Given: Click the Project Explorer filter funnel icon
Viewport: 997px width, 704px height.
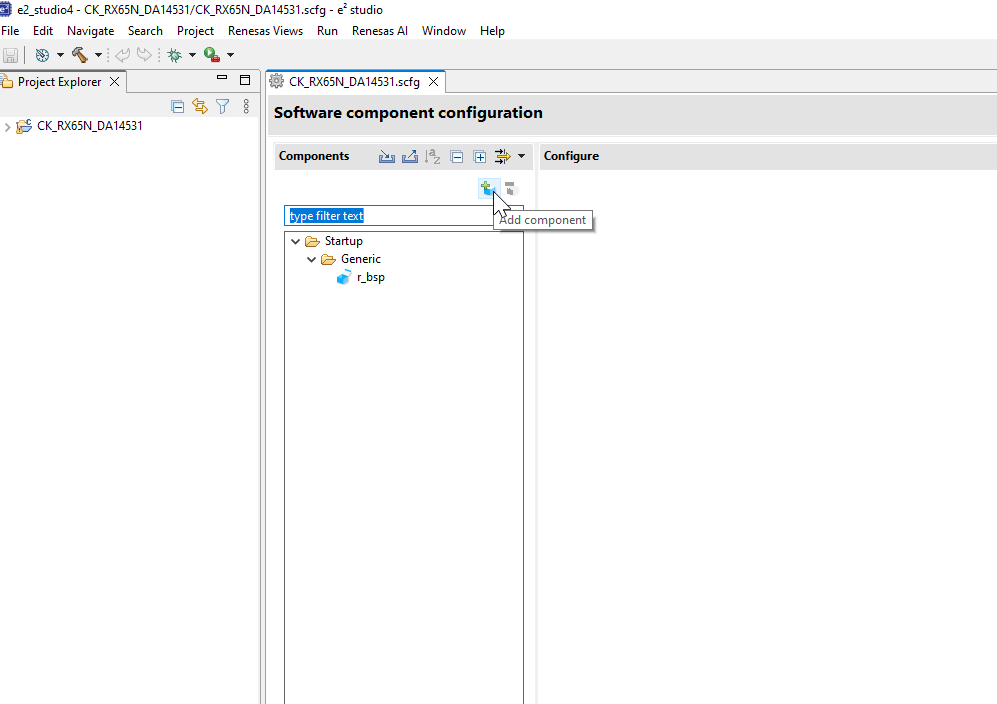Looking at the screenshot, I should (x=223, y=106).
